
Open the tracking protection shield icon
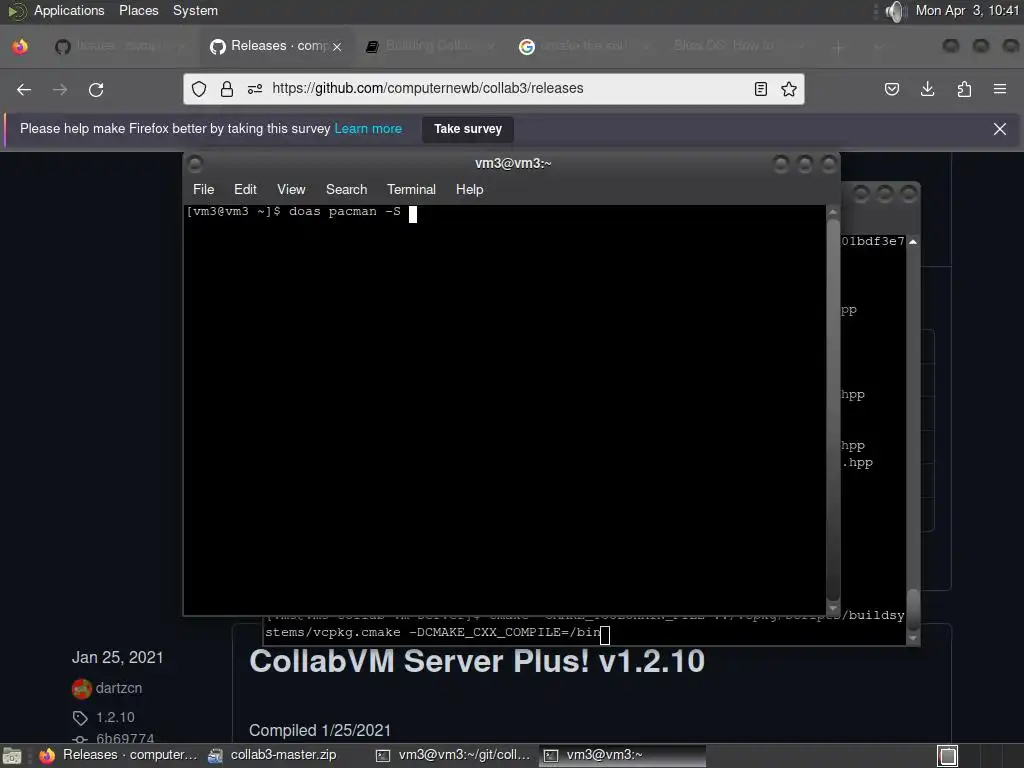click(199, 89)
